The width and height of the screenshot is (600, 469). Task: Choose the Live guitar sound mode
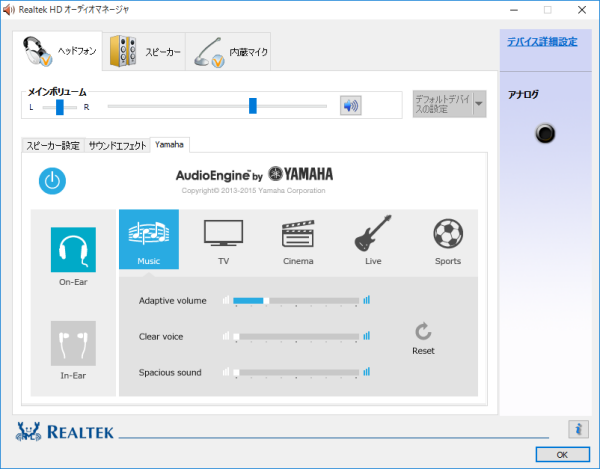(x=373, y=239)
